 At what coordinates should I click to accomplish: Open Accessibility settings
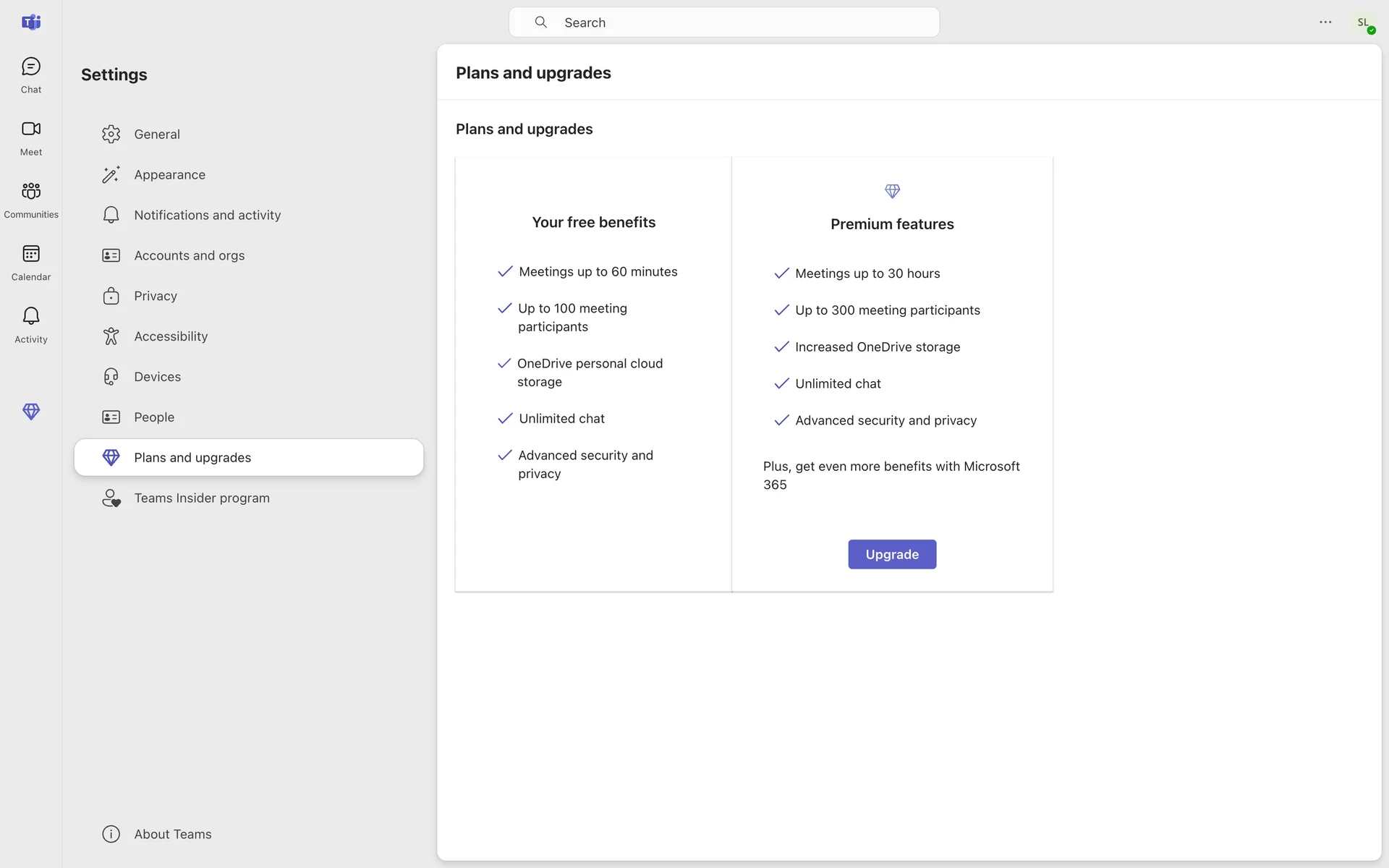pos(171,337)
